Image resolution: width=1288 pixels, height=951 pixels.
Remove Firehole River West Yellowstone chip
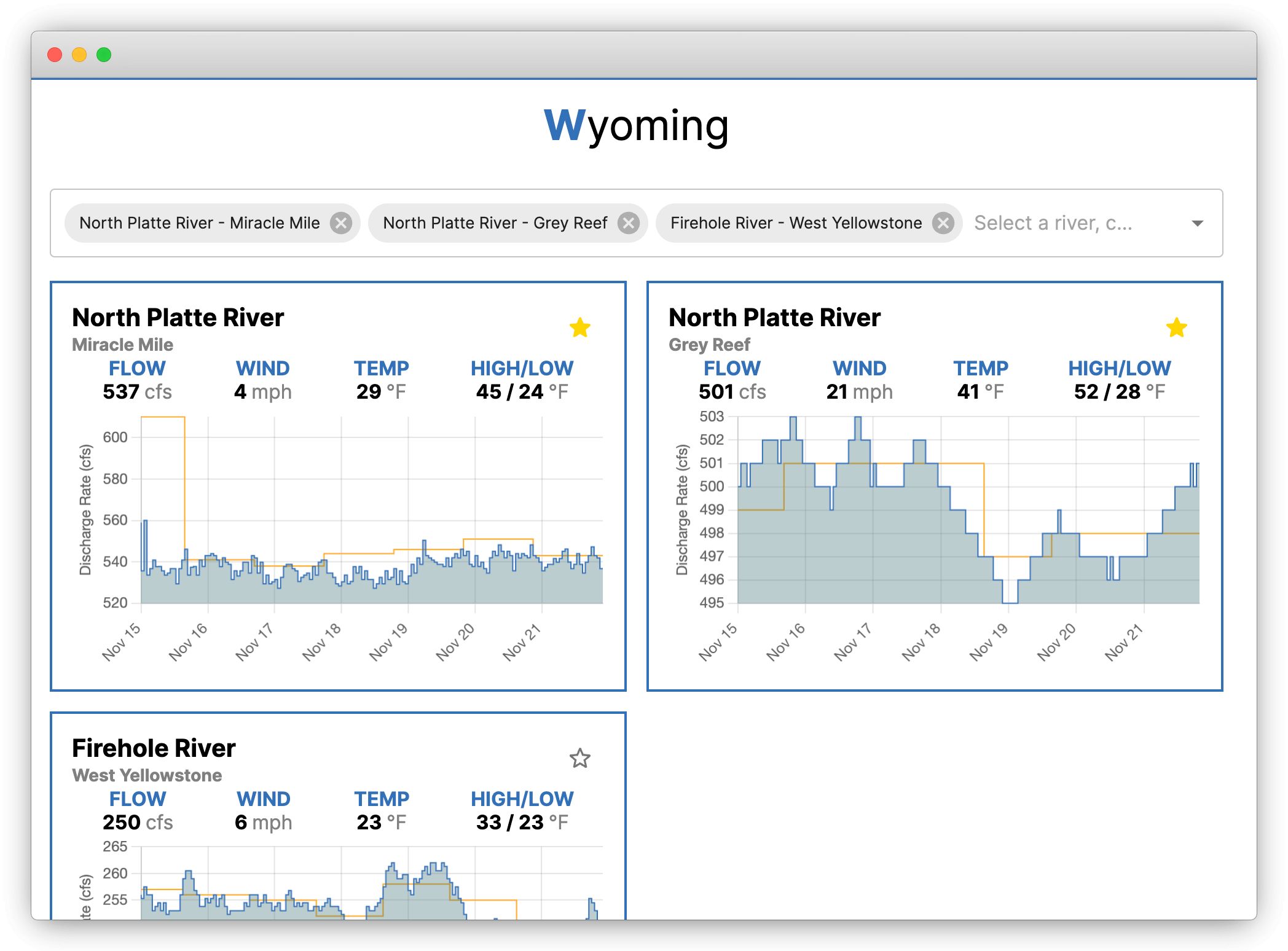(943, 223)
